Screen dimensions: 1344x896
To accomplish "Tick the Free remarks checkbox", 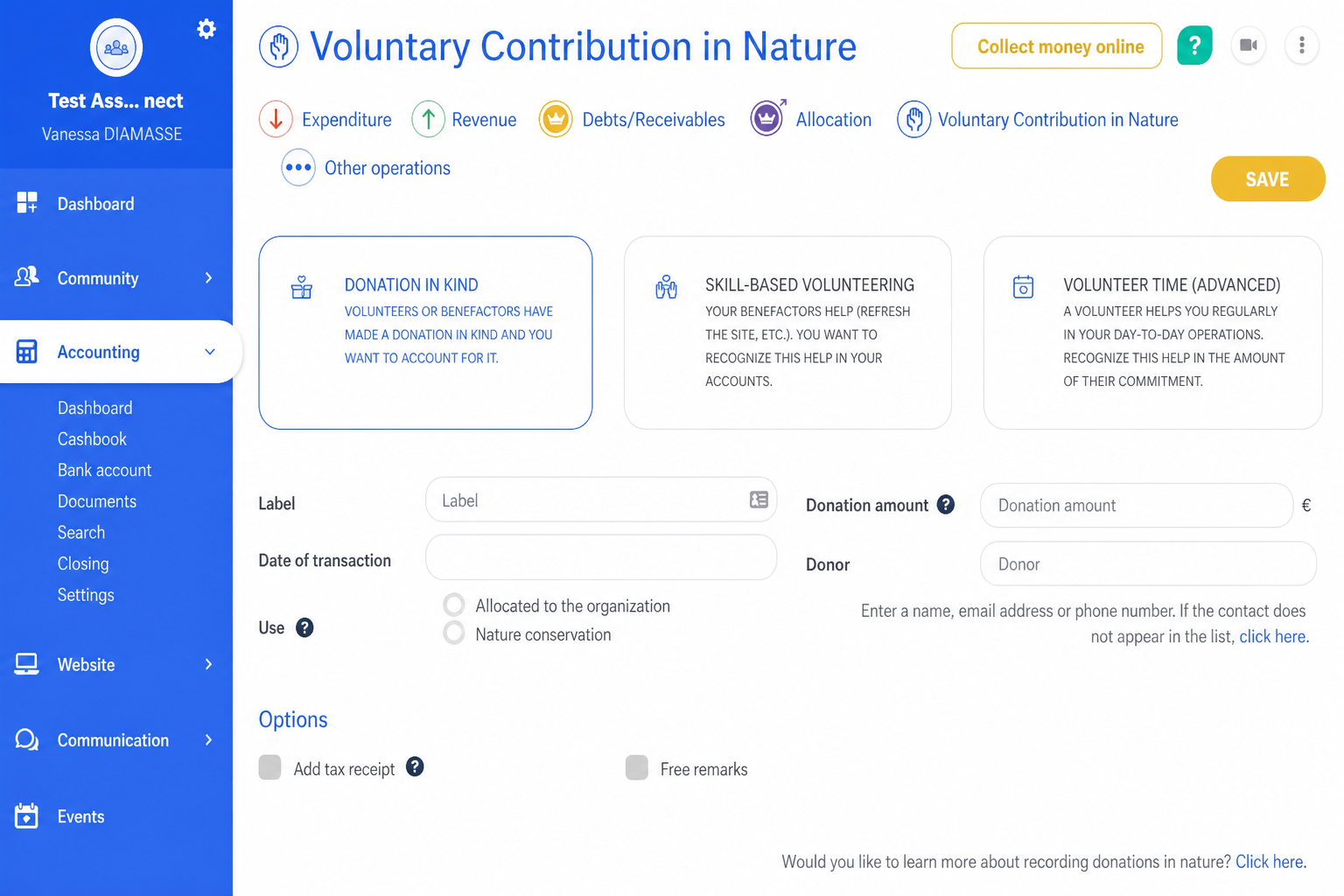I will [x=637, y=767].
